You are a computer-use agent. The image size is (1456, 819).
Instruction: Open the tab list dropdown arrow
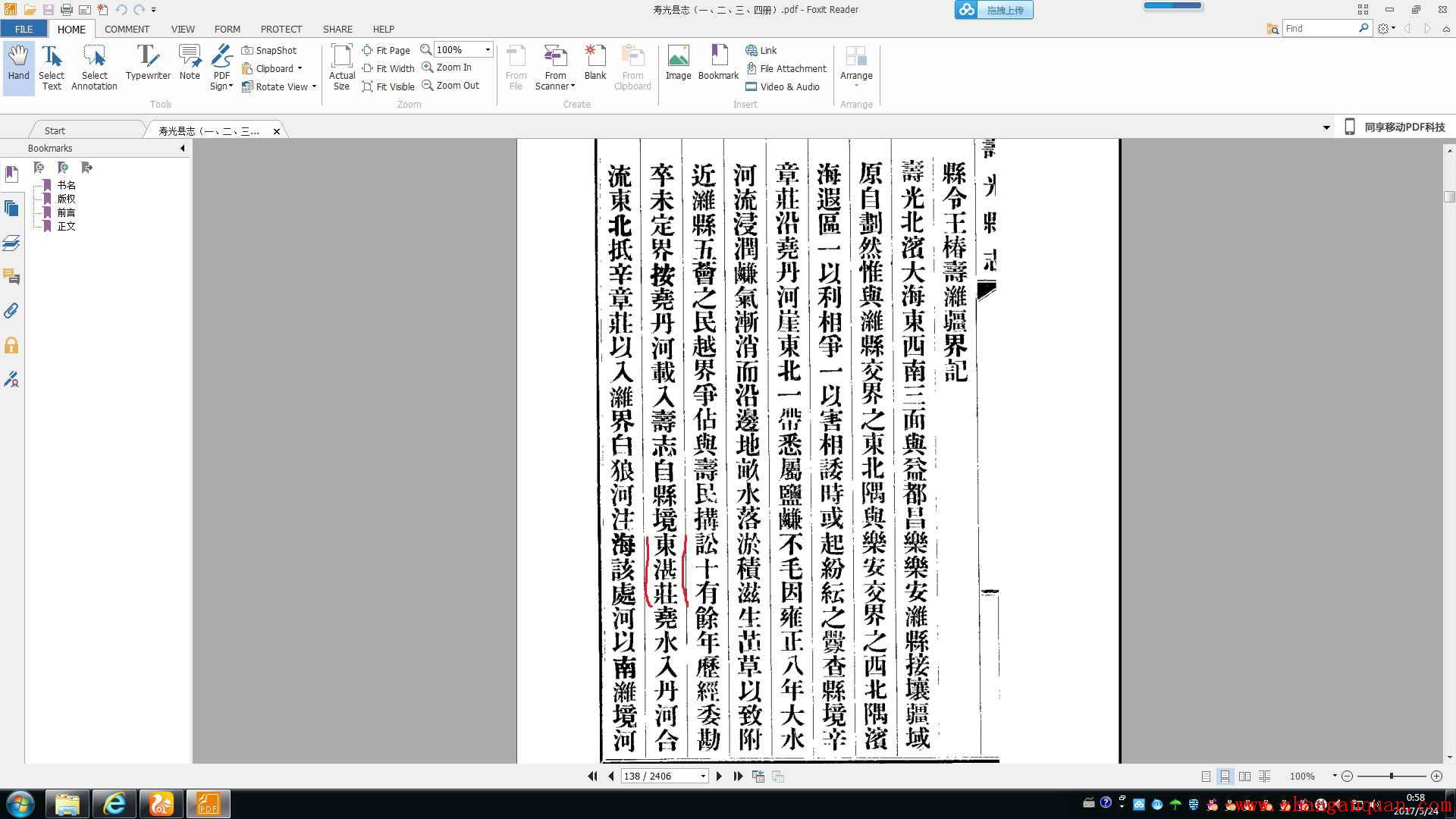[1326, 127]
